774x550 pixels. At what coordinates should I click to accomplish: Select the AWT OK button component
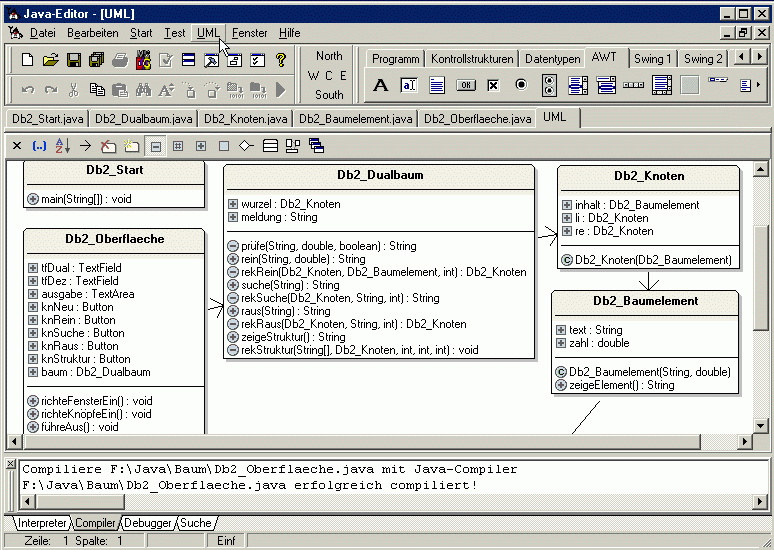pos(465,86)
